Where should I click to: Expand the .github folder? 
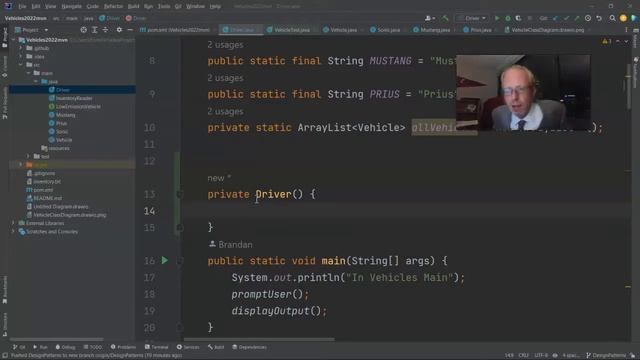[x=21, y=48]
